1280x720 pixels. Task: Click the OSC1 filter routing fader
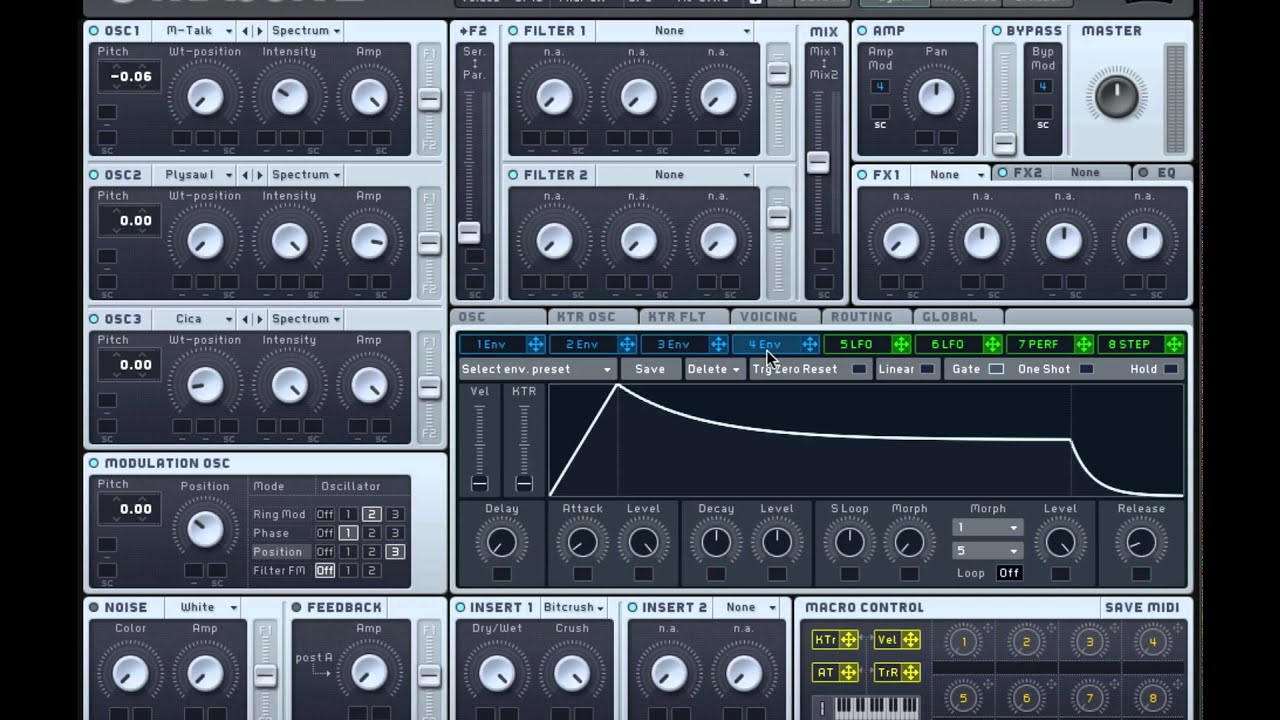tap(429, 99)
